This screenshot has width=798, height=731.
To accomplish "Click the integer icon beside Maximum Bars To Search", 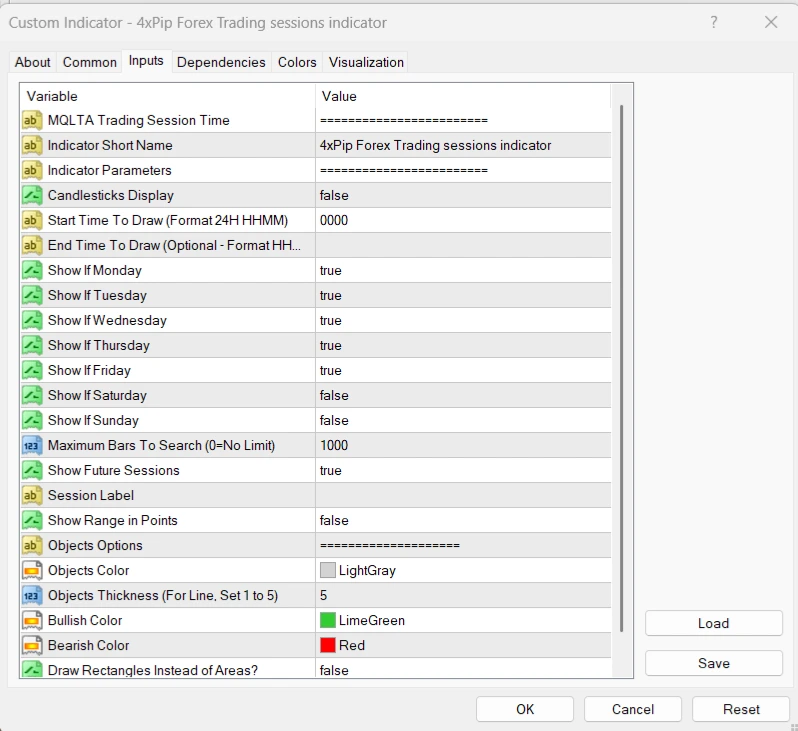I will [32, 445].
